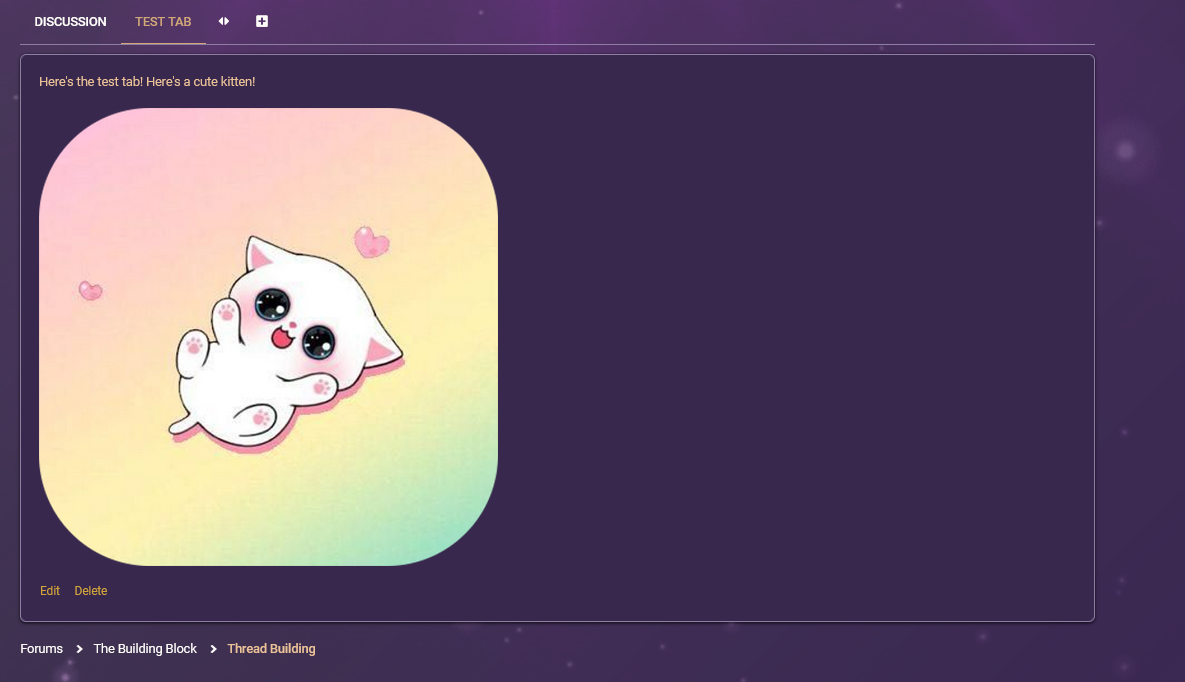Open The Building Block breadcrumb link

click(x=145, y=649)
